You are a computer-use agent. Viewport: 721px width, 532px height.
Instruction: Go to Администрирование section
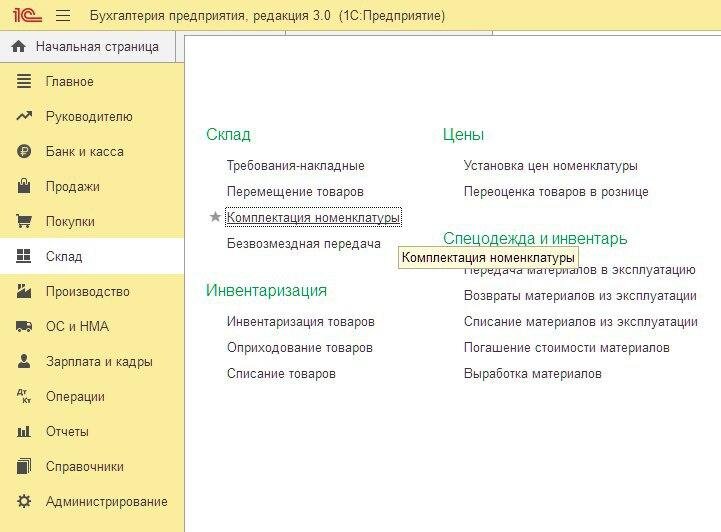(x=107, y=501)
